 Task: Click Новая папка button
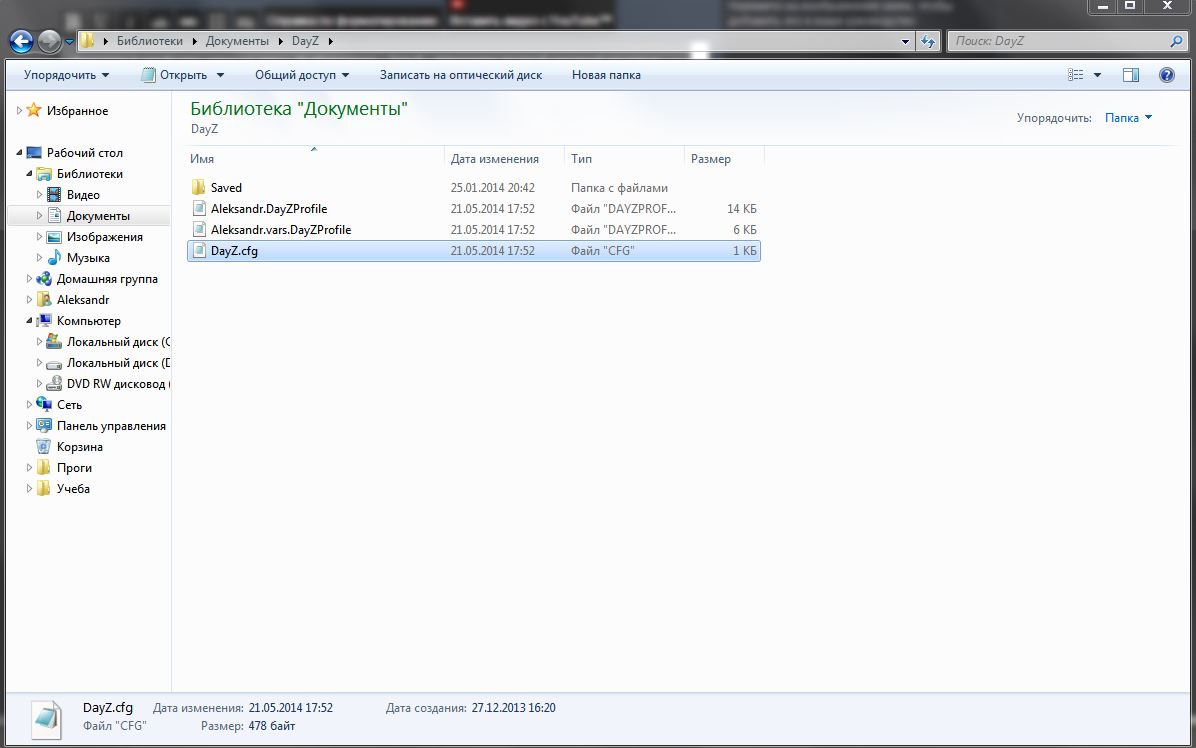(606, 75)
